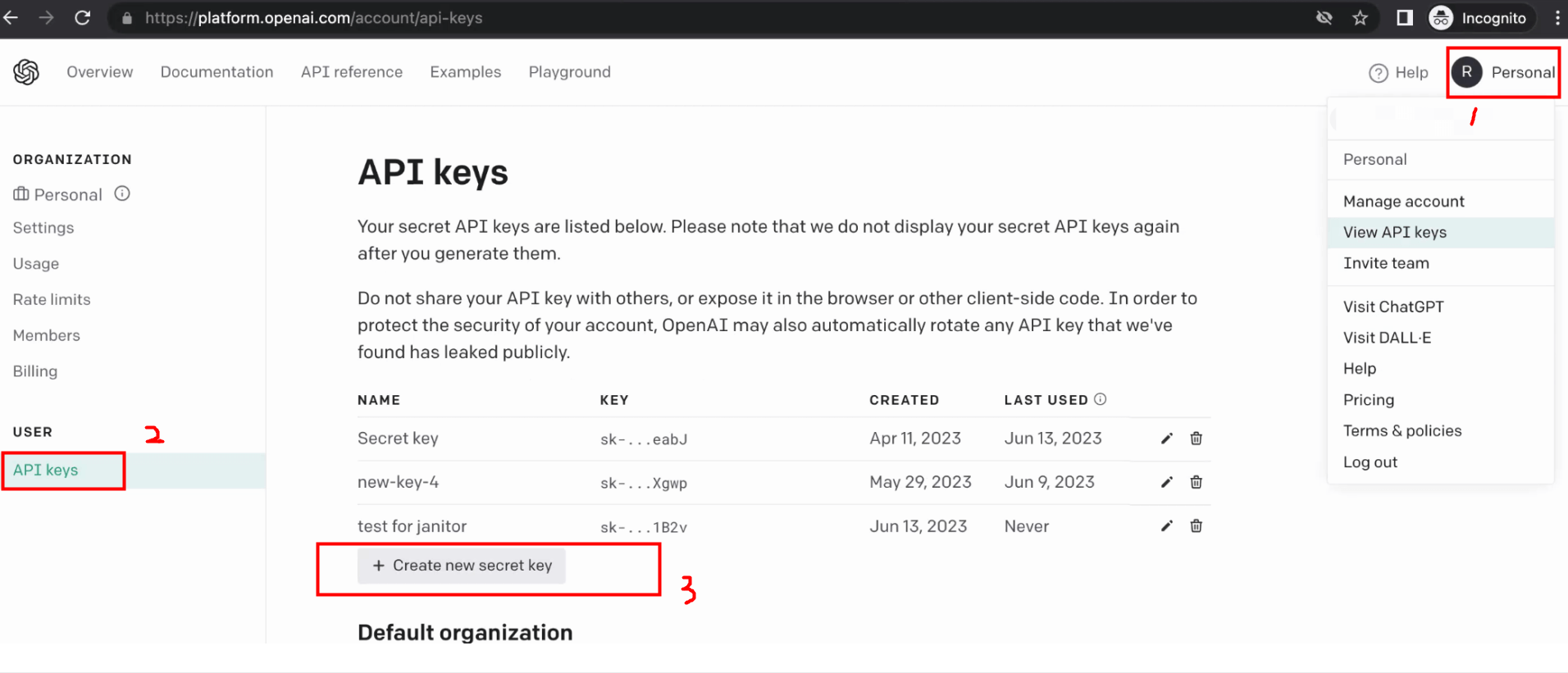Screen dimensions: 1568x673
Task: Open the Usage sidebar link
Action: pyautogui.click(x=36, y=264)
